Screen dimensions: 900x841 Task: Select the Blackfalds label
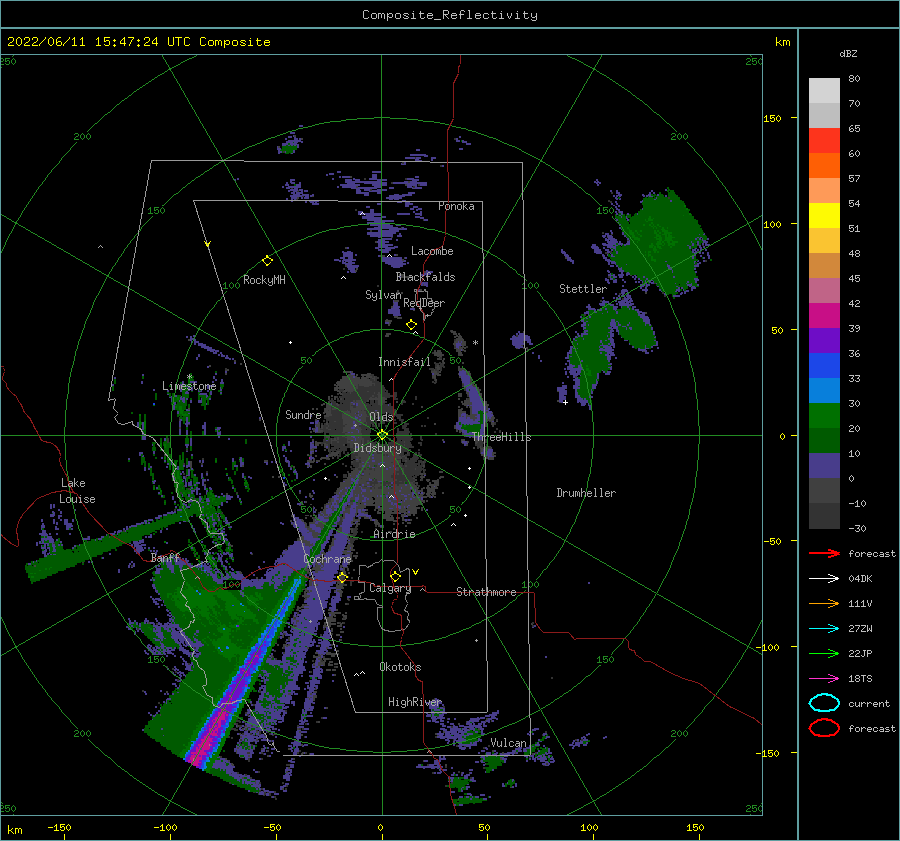point(425,277)
